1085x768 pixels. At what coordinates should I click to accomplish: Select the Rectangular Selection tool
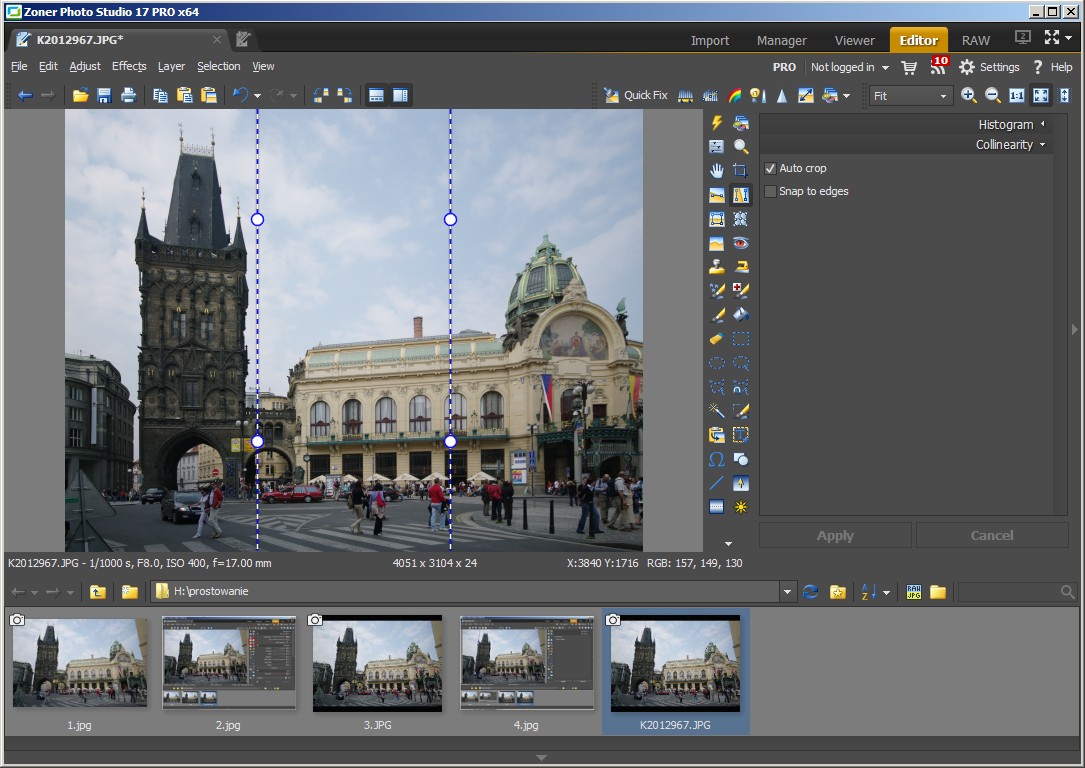741,339
